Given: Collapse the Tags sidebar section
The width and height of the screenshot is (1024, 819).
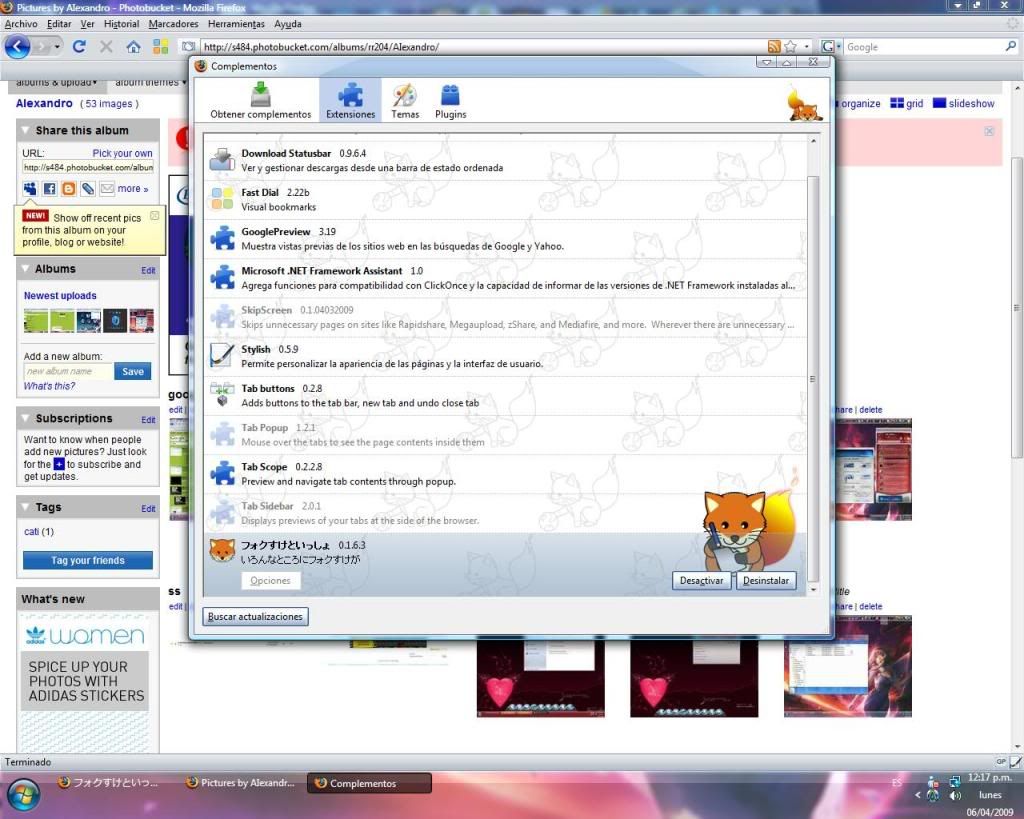Looking at the screenshot, I should tap(25, 507).
